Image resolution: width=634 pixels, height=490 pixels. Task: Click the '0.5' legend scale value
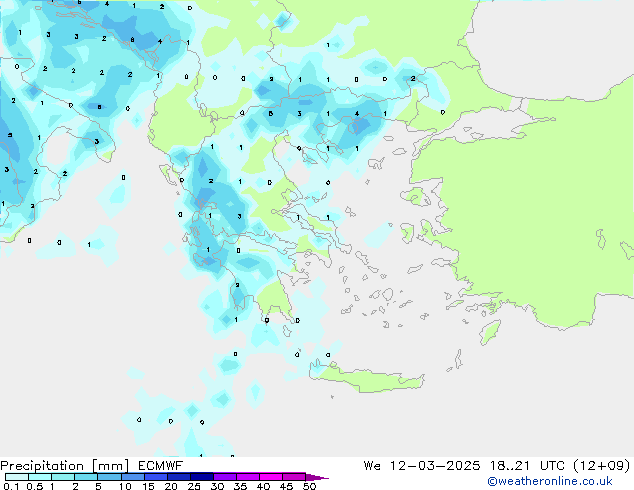[x=35, y=486]
